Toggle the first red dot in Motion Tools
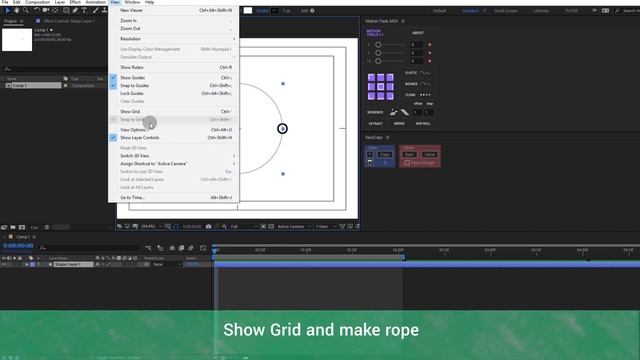Viewport: 640px width, 360px height. (429, 44)
